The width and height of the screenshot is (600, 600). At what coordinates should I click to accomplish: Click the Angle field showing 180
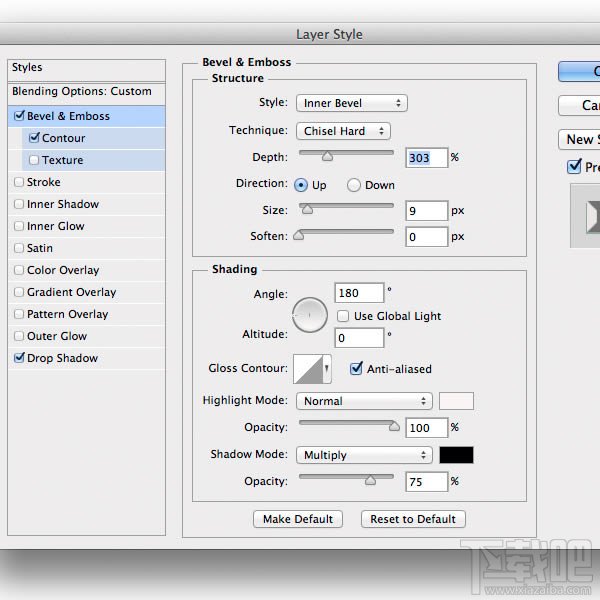point(359,293)
